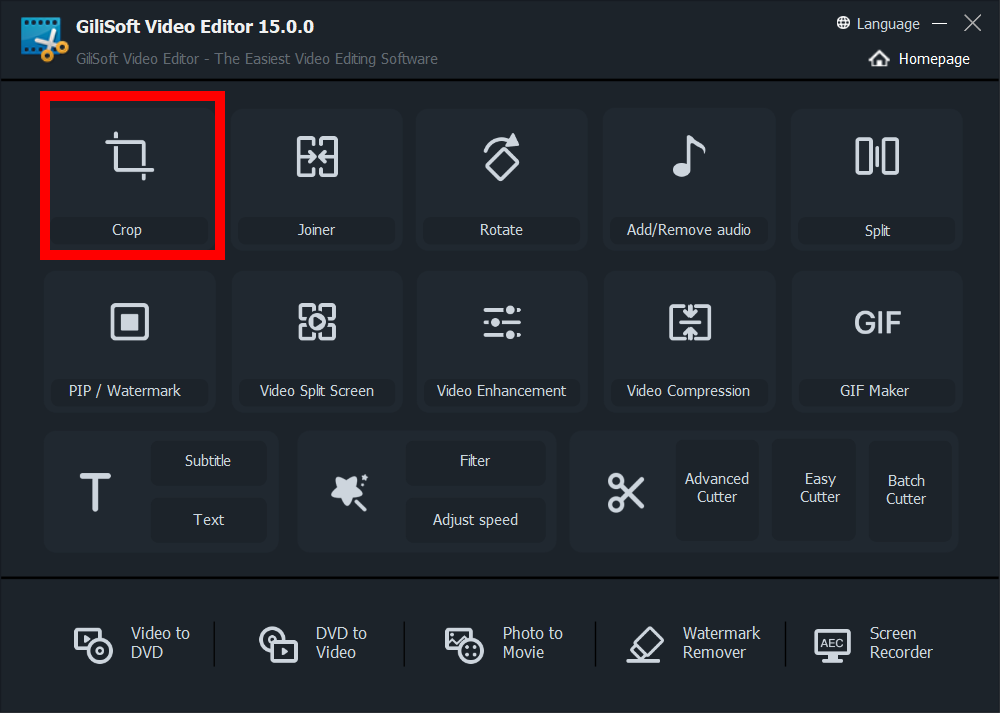
Task: Open the Crop tool icon
Action: 129,156
